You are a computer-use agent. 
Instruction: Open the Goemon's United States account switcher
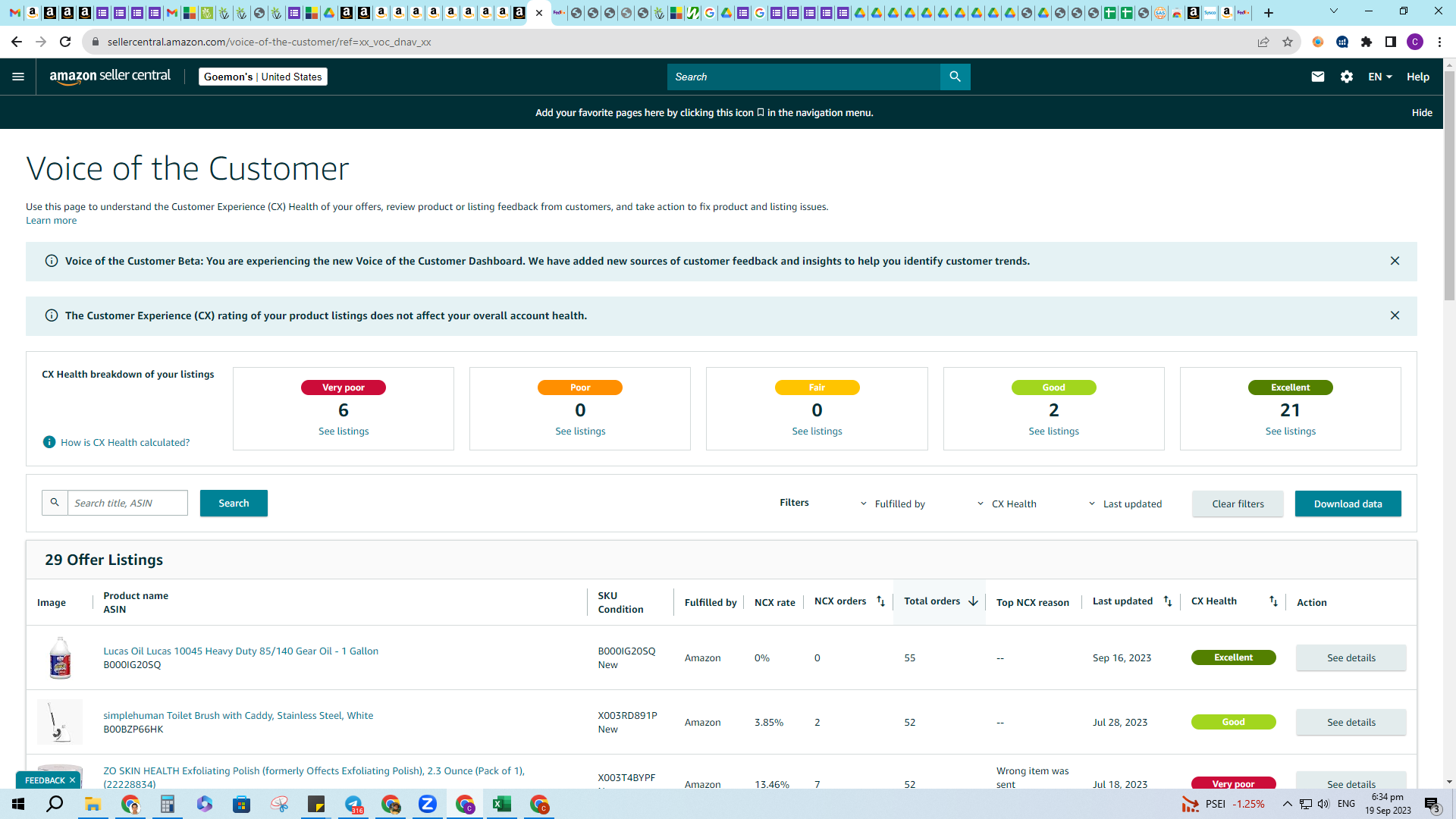pos(262,77)
